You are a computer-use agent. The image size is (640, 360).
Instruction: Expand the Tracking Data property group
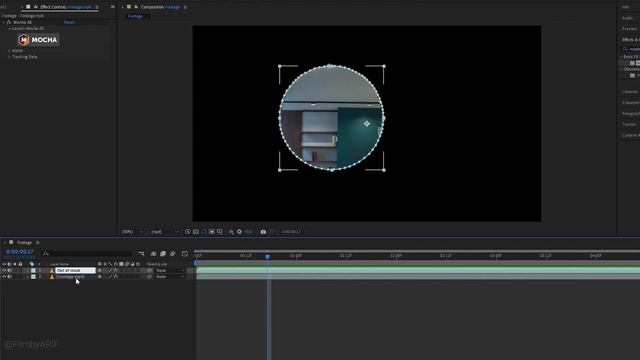pyautogui.click(x=10, y=57)
